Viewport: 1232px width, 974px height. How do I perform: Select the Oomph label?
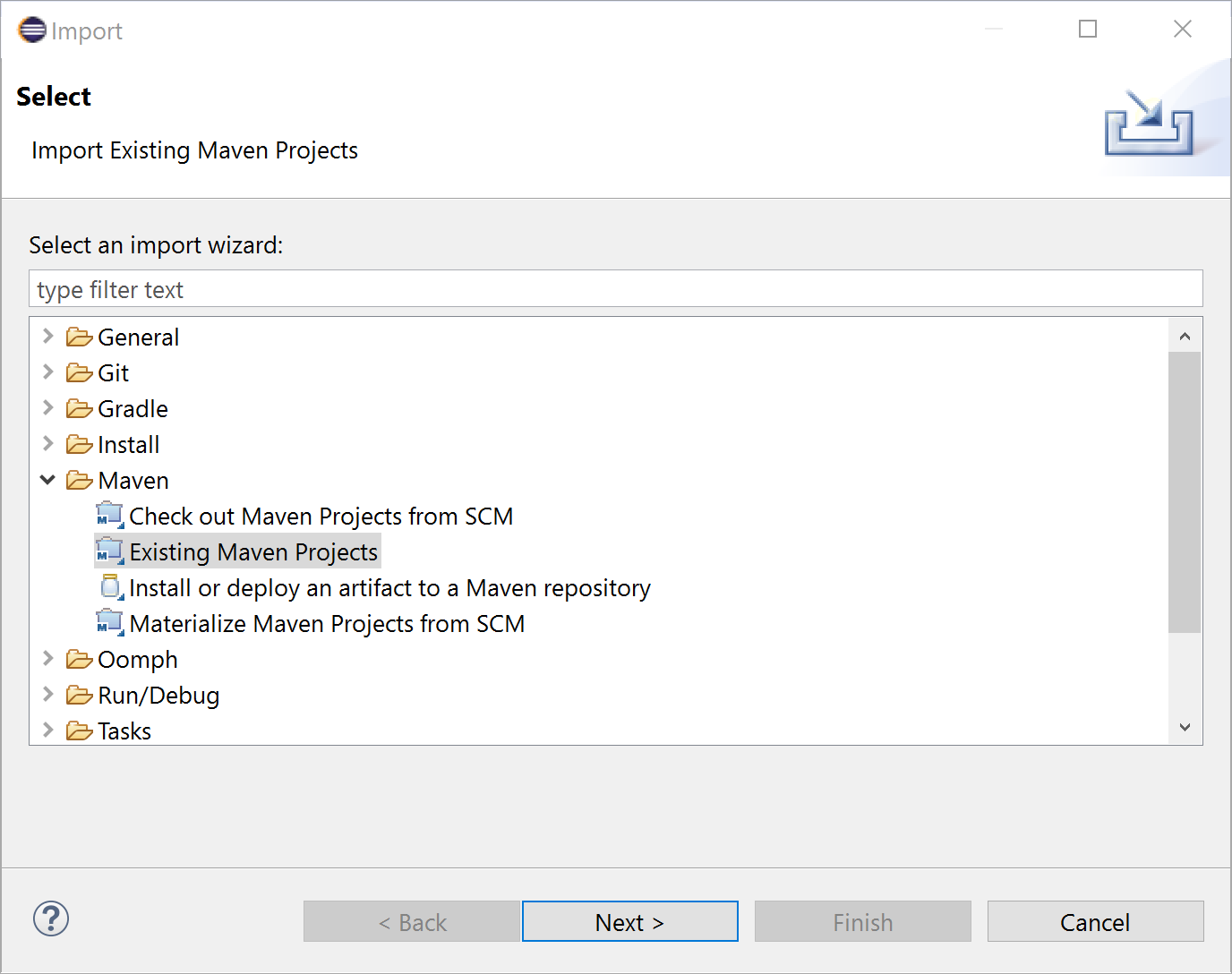[138, 660]
